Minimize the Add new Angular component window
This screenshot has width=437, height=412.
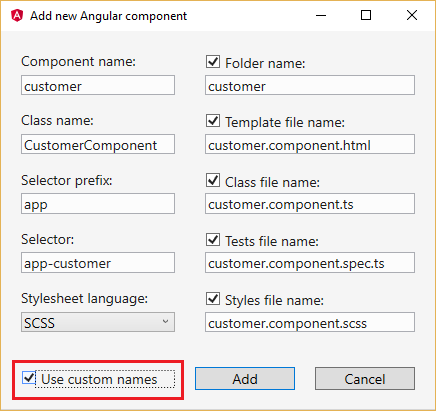tap(321, 15)
